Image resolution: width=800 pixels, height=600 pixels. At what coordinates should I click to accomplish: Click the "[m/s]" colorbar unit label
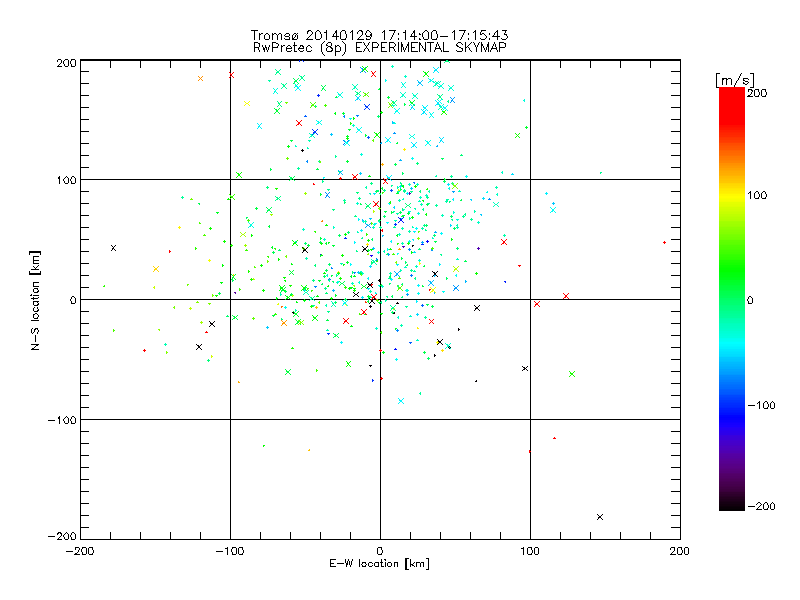[x=735, y=80]
